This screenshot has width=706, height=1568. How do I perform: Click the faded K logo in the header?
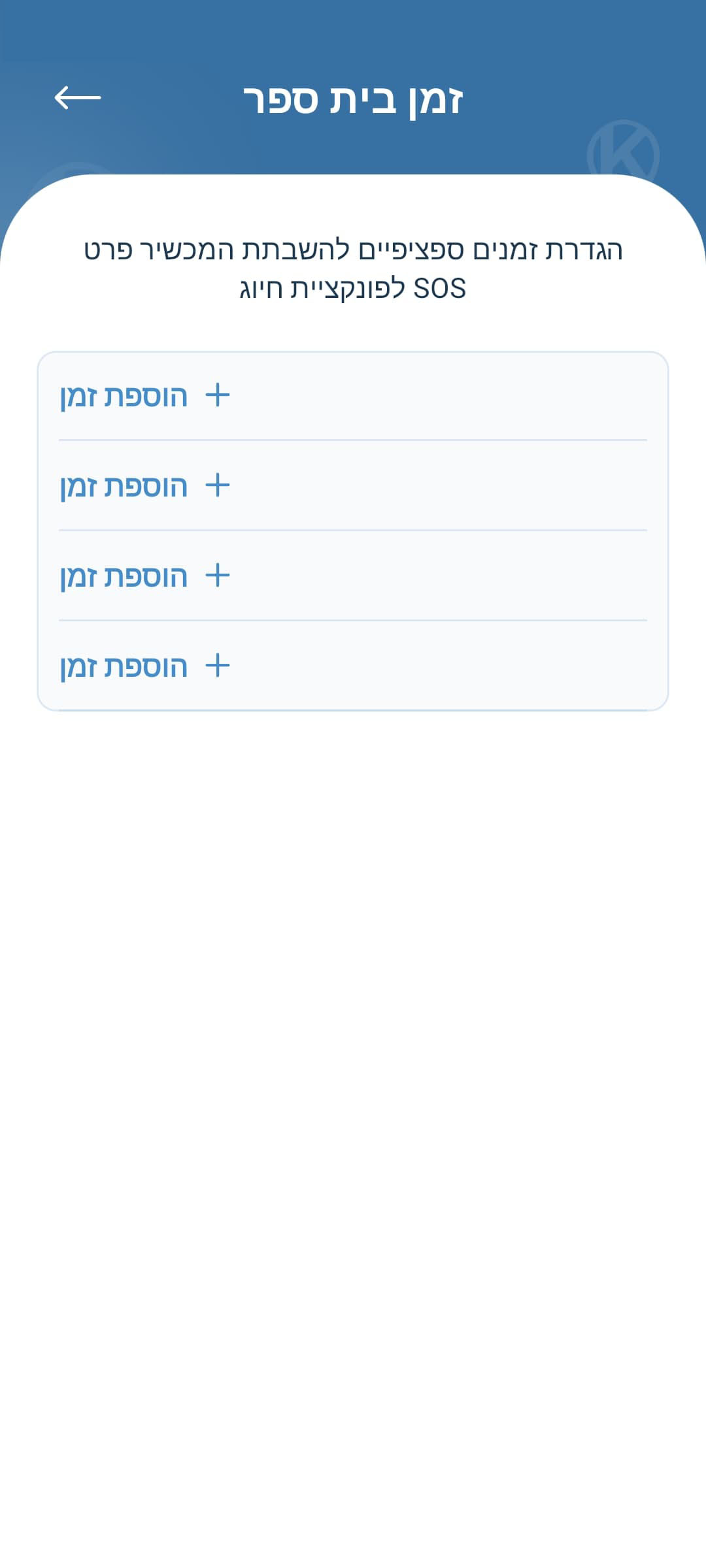(x=623, y=152)
